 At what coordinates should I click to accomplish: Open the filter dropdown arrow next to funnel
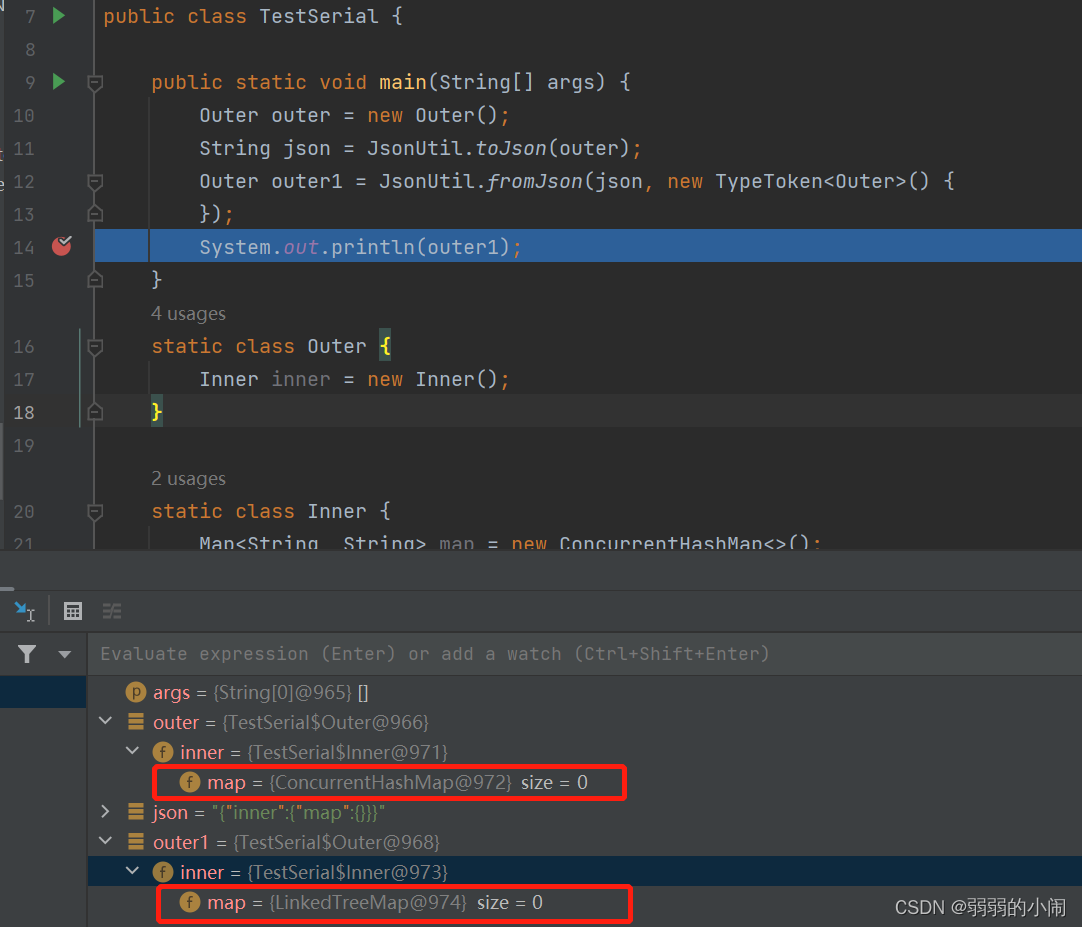click(64, 654)
